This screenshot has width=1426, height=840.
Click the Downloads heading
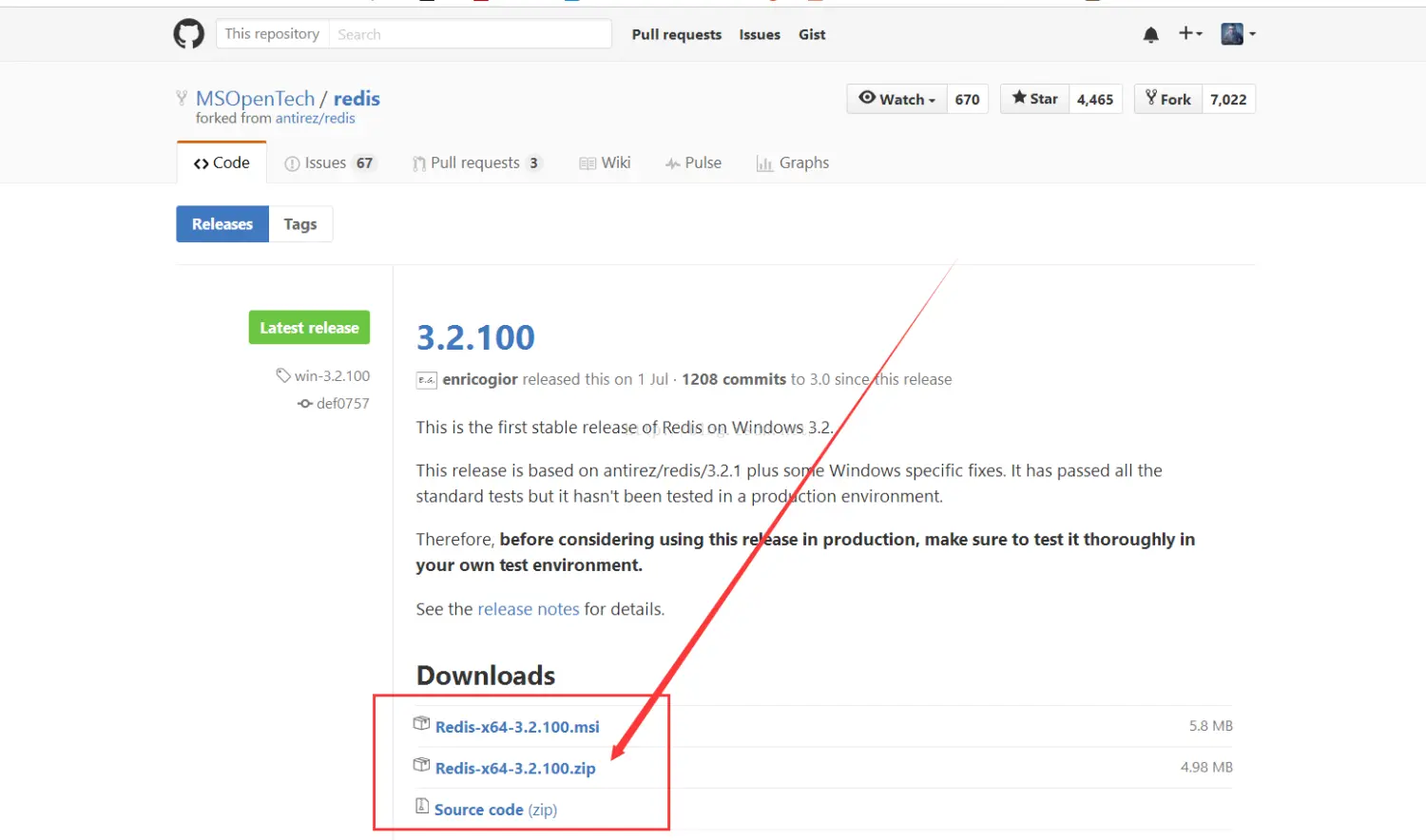tap(486, 676)
